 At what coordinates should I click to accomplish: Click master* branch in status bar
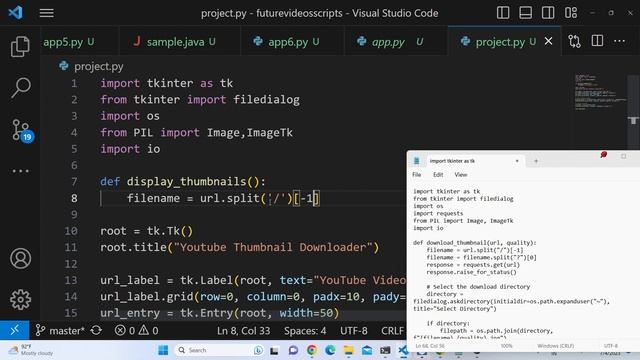point(60,331)
